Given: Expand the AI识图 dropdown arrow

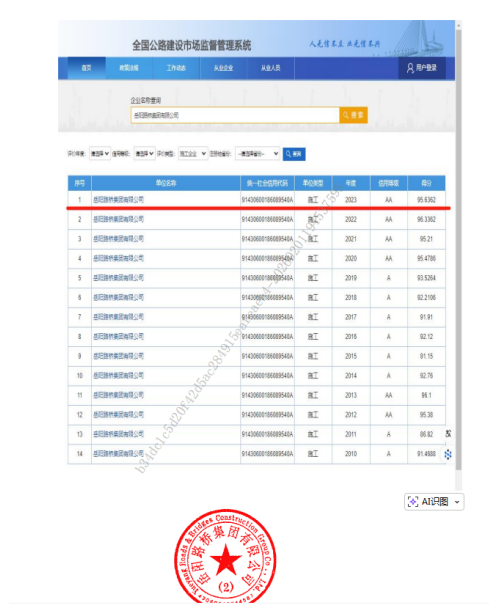Looking at the screenshot, I should pos(457,502).
